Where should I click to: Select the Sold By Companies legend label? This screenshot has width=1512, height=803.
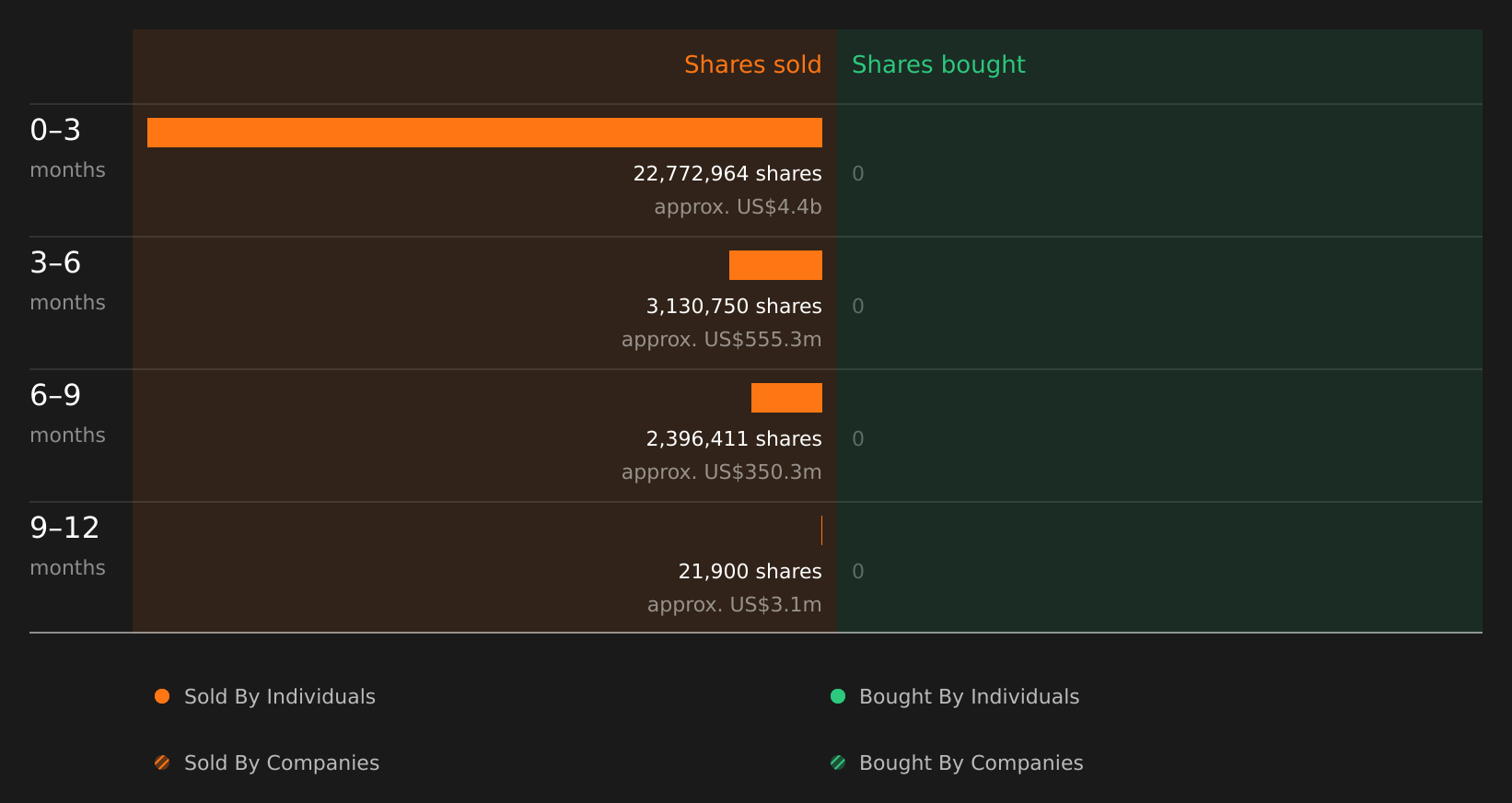tap(282, 763)
